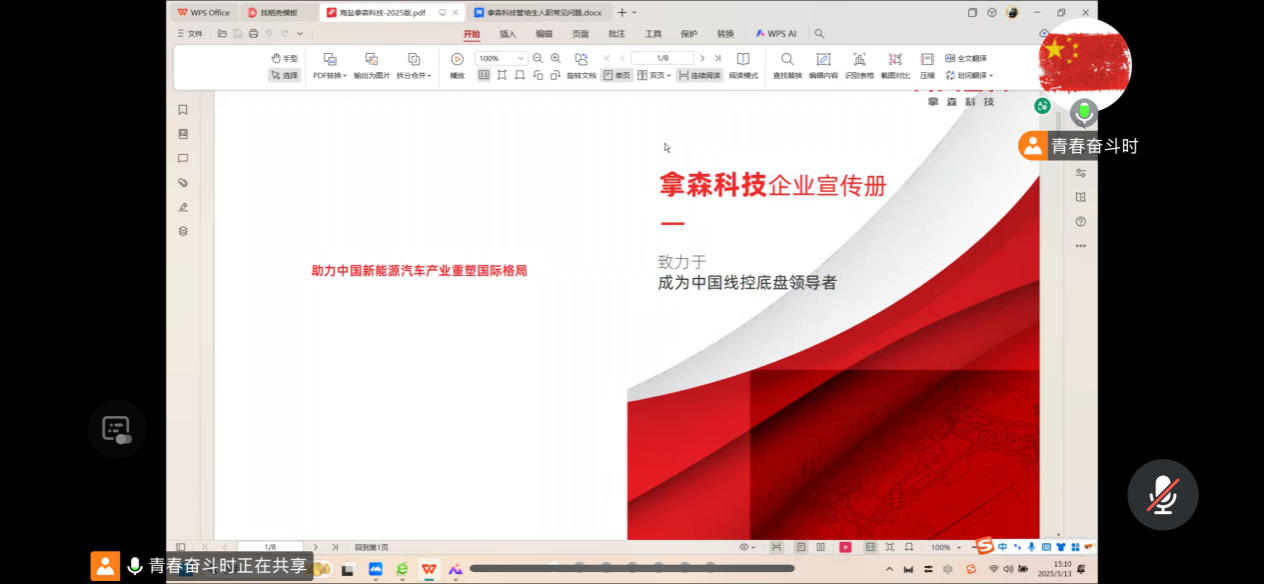
Task: Switch to the 开始 ribbon tab
Action: pyautogui.click(x=472, y=34)
